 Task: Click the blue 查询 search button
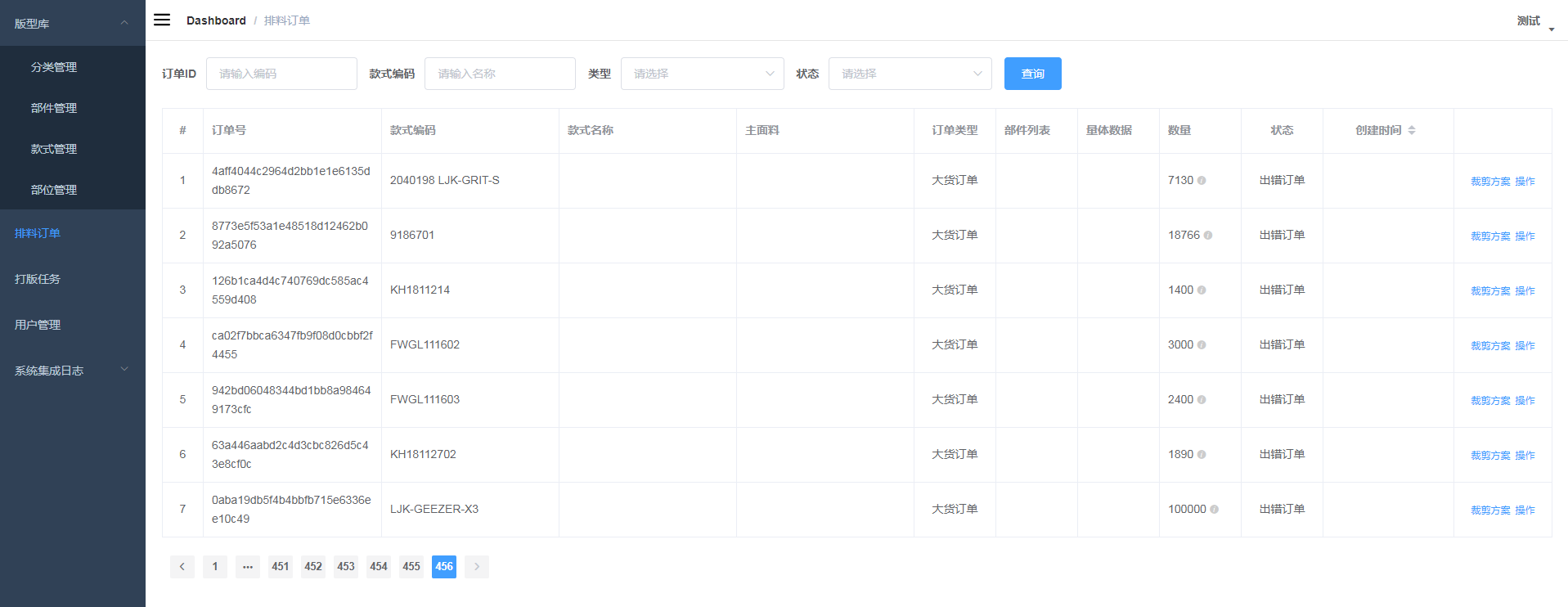pyautogui.click(x=1032, y=74)
